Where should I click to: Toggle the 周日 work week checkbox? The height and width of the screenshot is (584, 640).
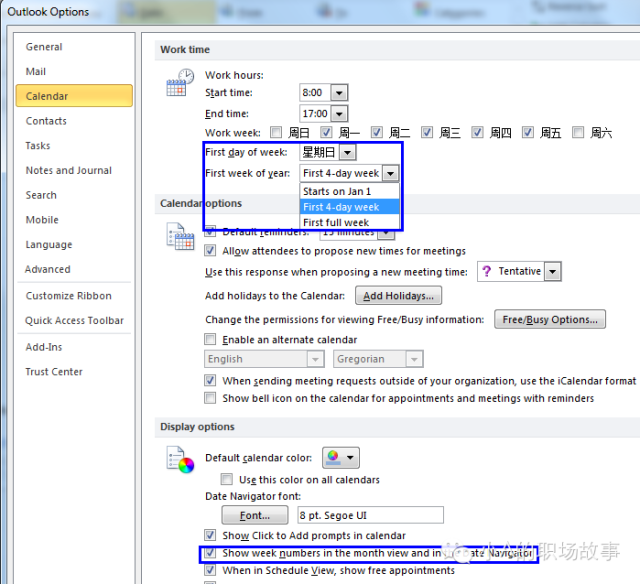[276, 132]
